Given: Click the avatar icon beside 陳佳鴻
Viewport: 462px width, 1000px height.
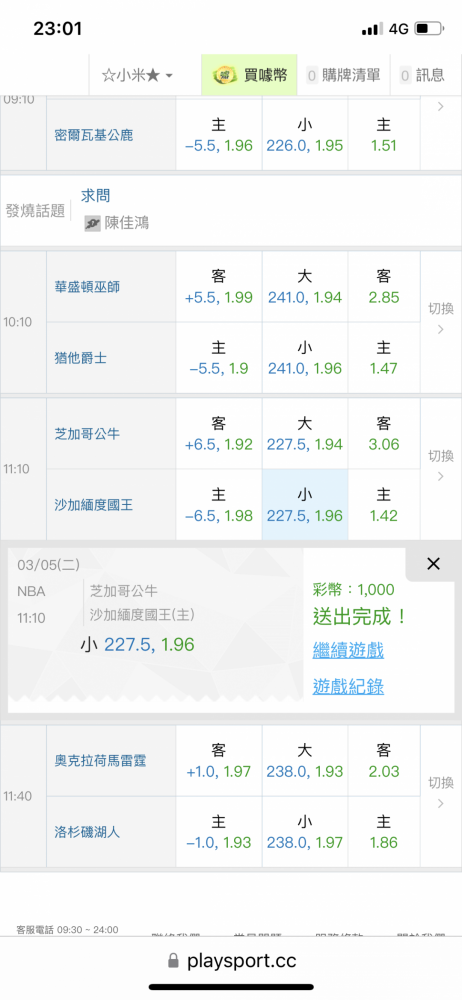Looking at the screenshot, I should (x=93, y=223).
